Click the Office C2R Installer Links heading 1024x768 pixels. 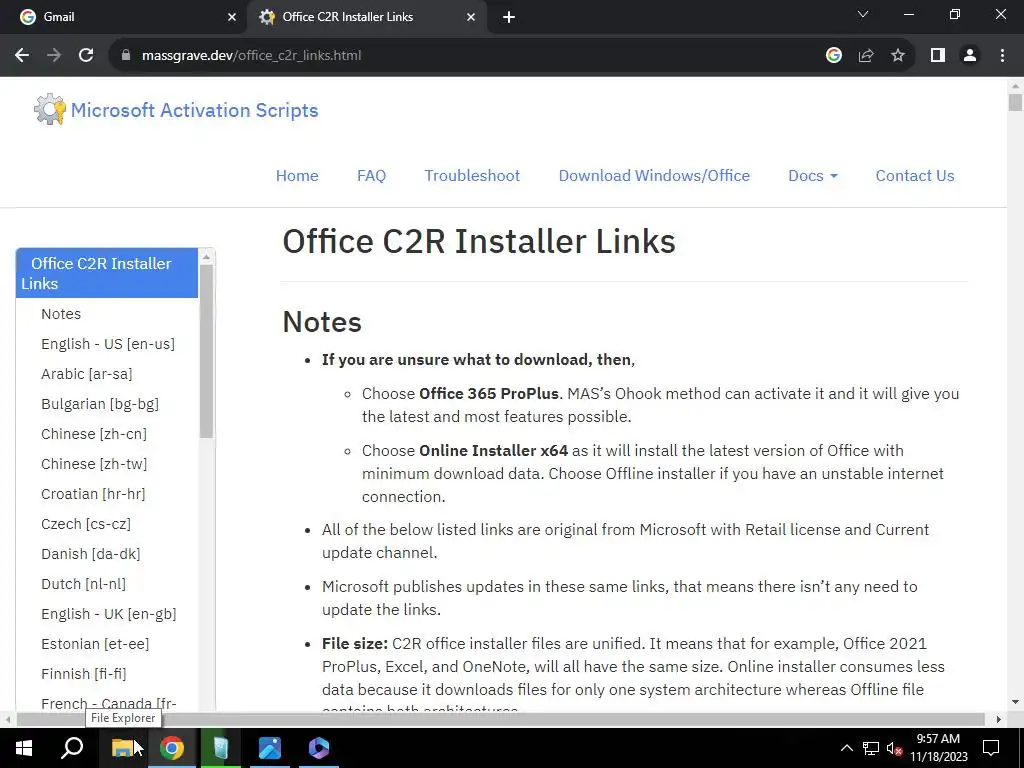(x=479, y=242)
